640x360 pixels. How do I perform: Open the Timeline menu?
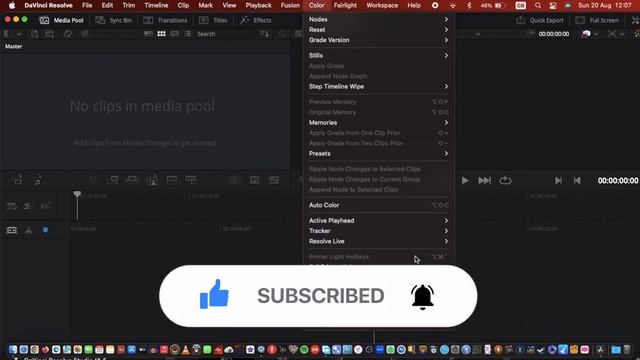(x=156, y=5)
